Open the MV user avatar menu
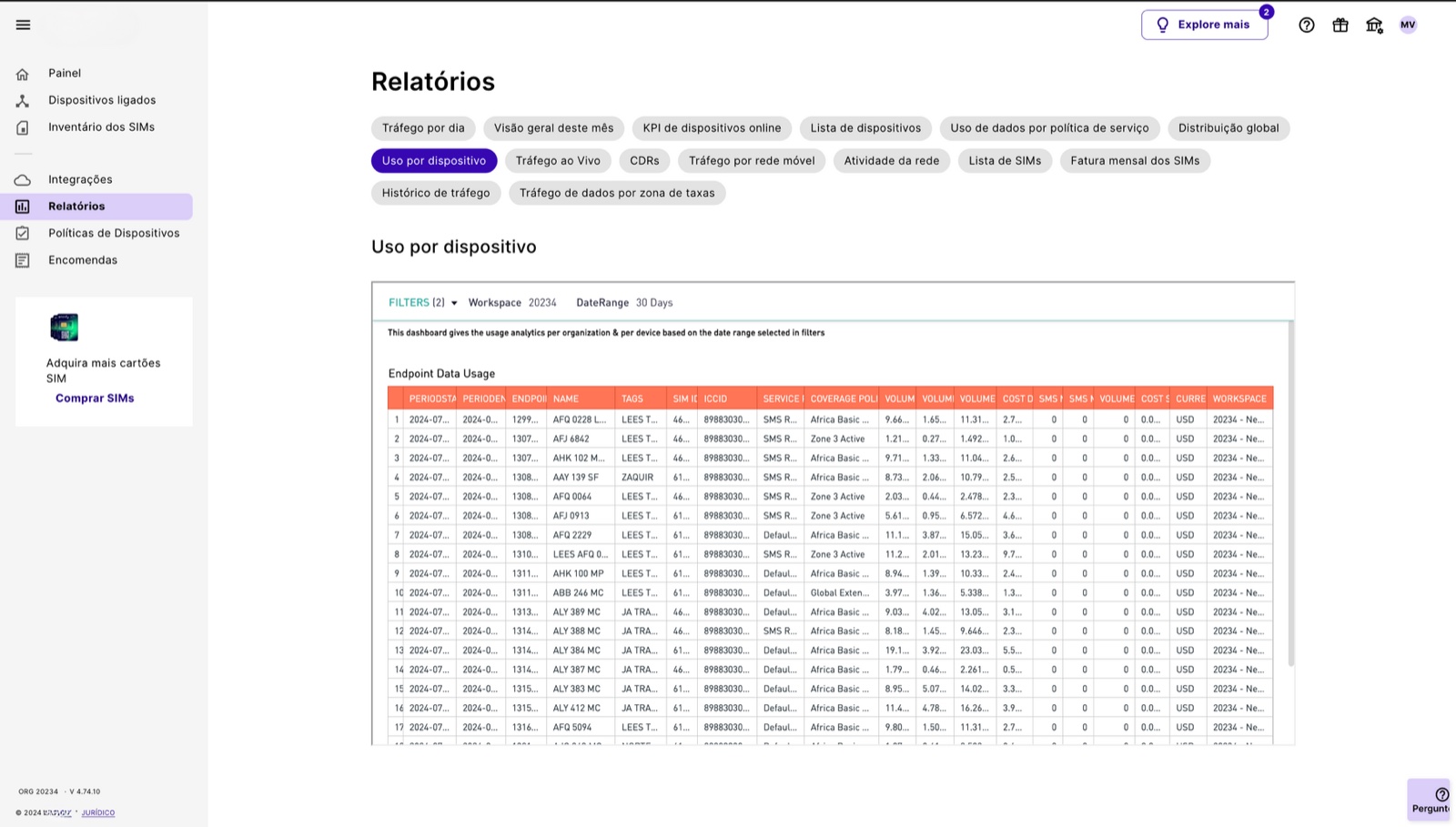Screen dimensions: 1456x827 (1408, 25)
